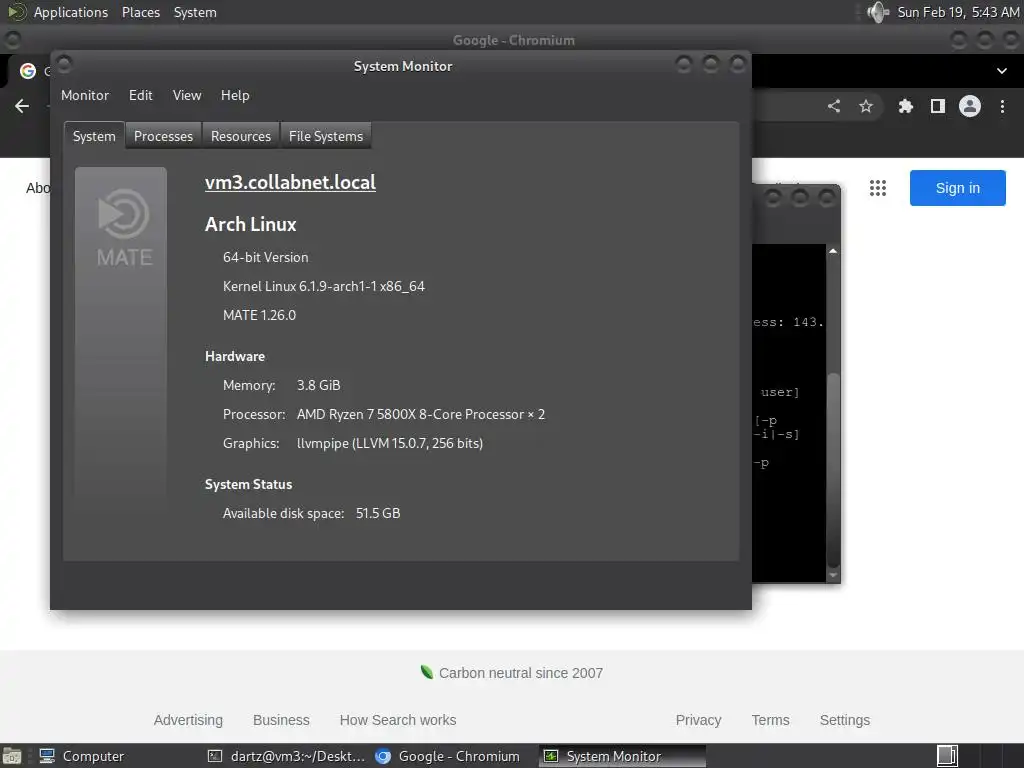Maximize the System Monitor window
1024x768 pixels.
click(711, 64)
